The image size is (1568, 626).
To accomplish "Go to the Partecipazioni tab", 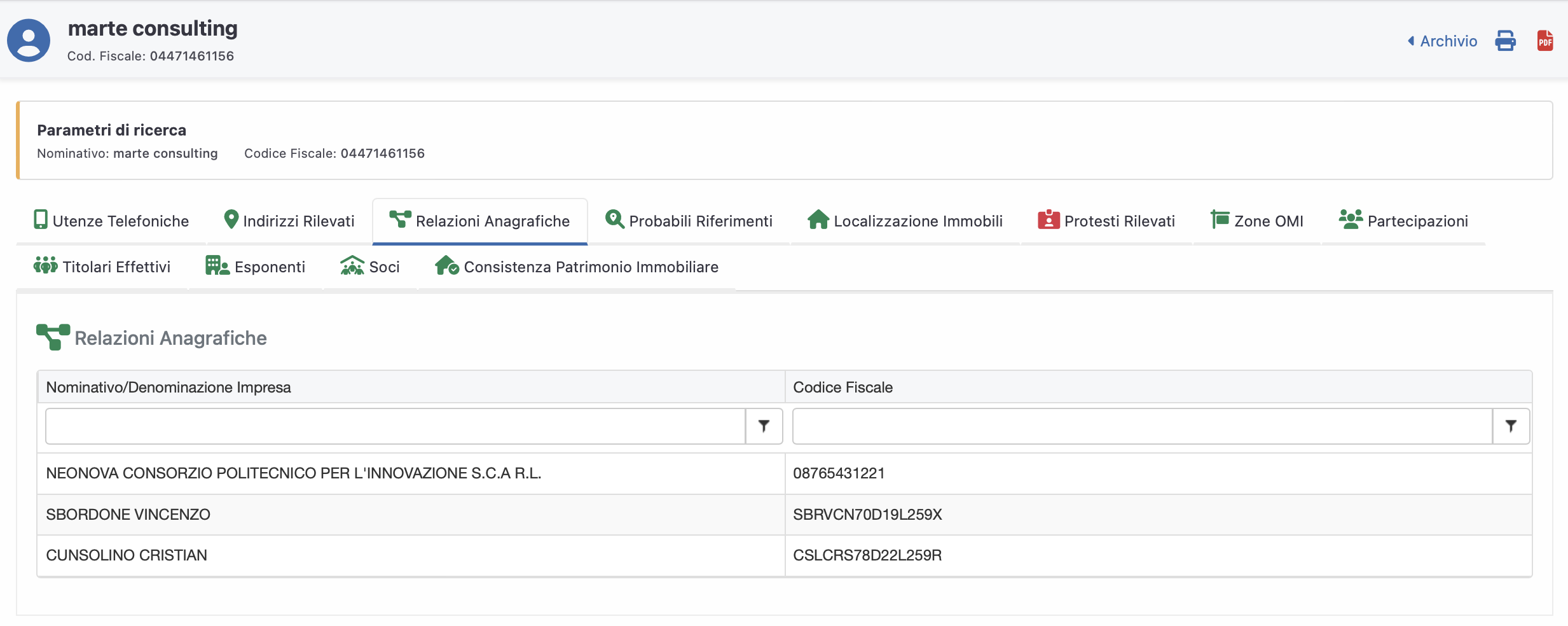I will tap(1403, 221).
